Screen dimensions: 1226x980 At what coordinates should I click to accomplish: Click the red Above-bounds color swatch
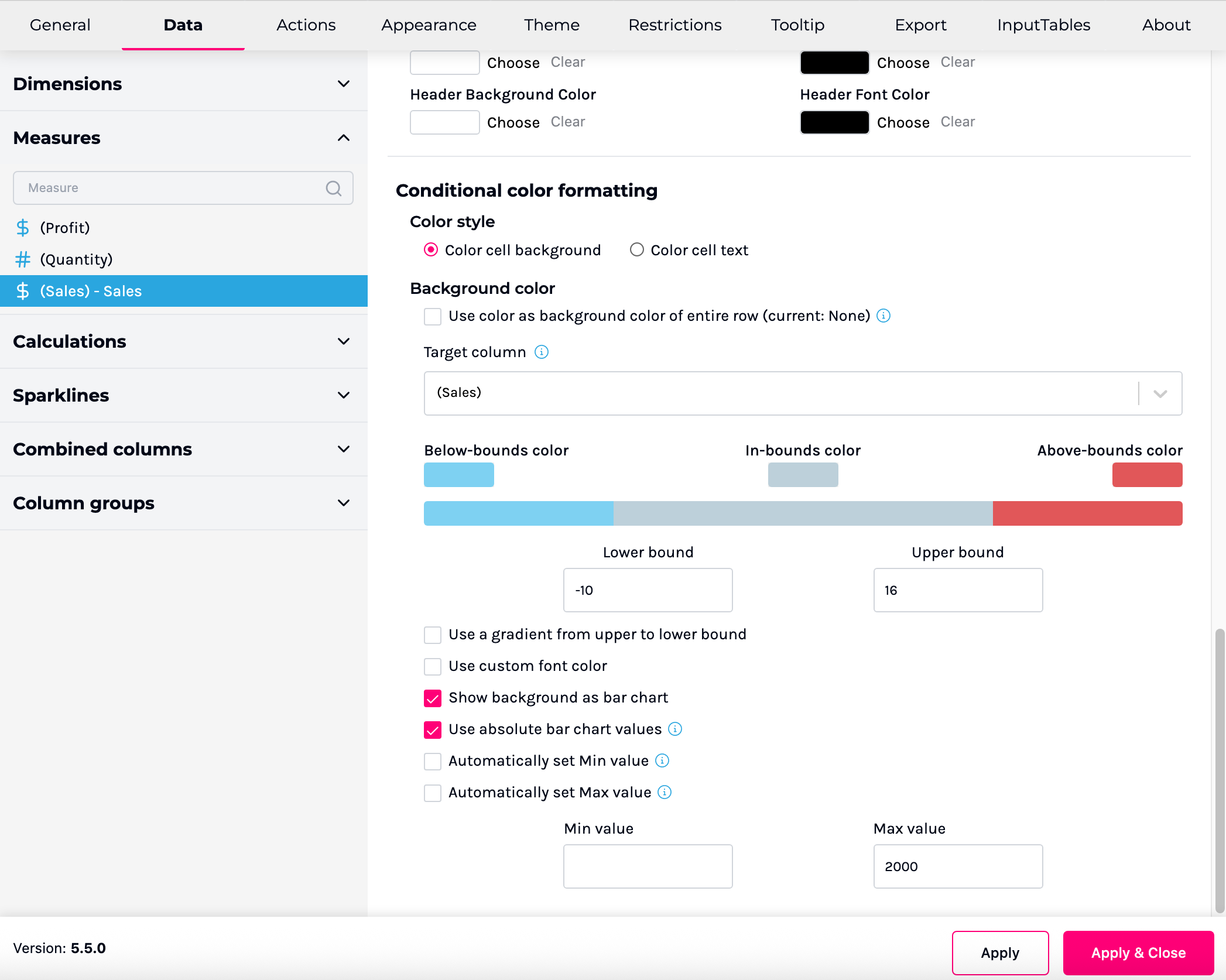pos(1146,475)
